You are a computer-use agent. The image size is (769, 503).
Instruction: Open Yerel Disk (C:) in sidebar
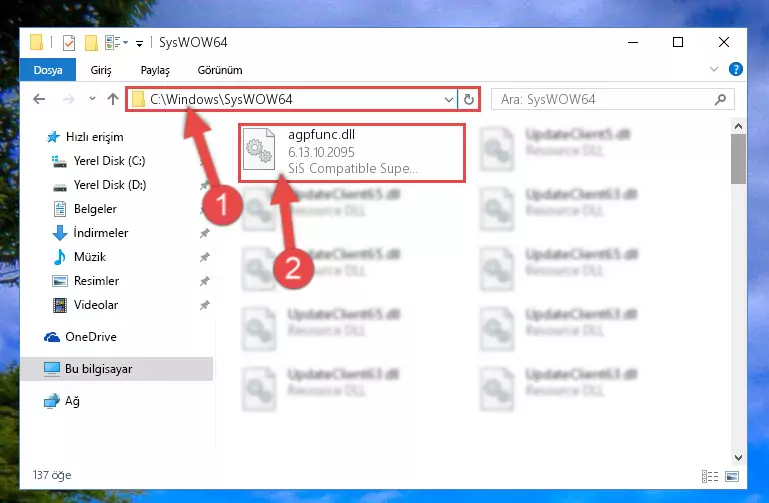(99, 161)
